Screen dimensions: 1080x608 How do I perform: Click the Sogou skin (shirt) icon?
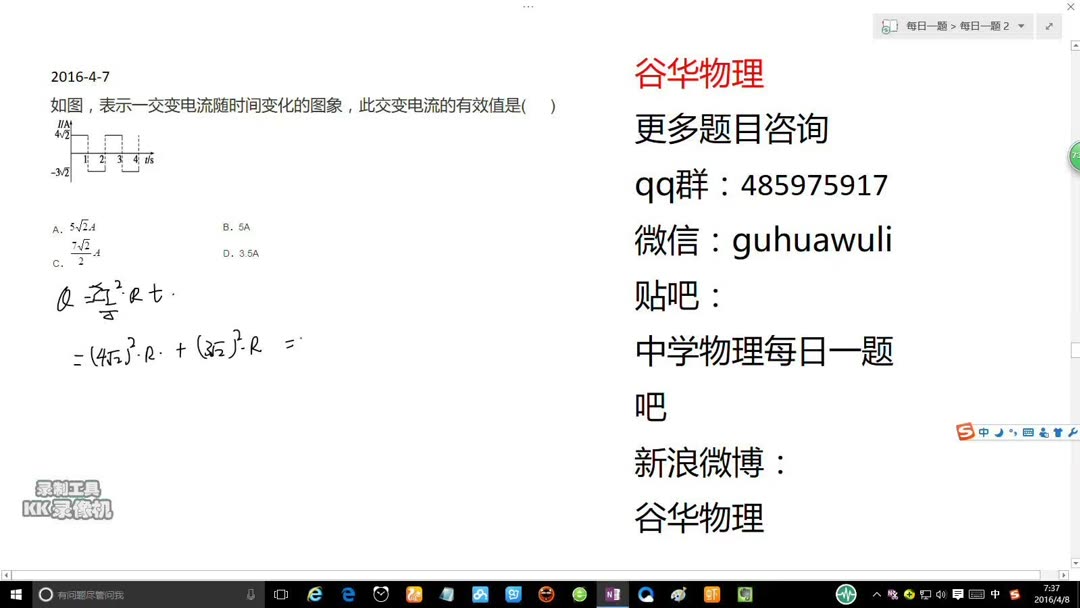[x=1057, y=432]
